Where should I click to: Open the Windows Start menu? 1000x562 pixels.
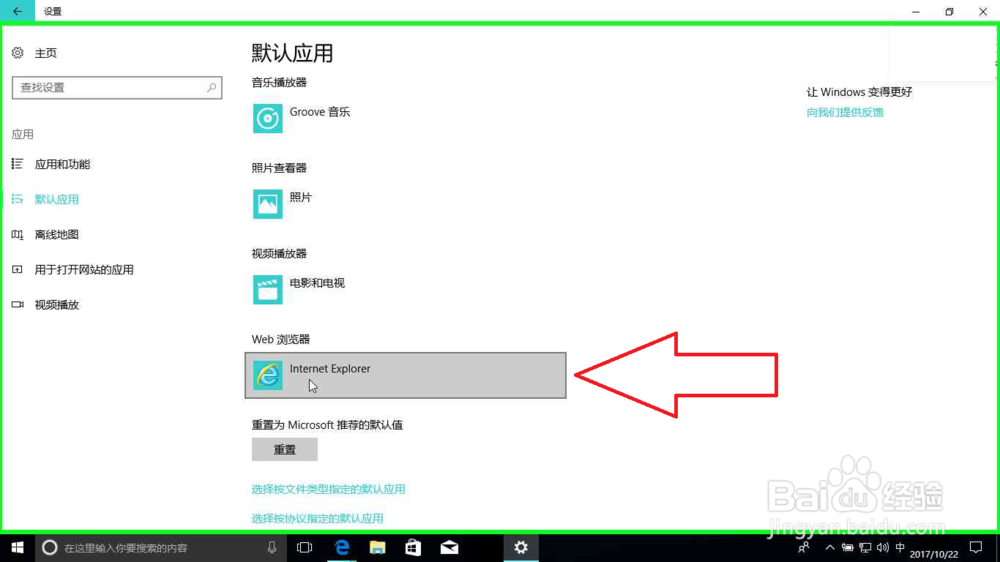coord(17,548)
